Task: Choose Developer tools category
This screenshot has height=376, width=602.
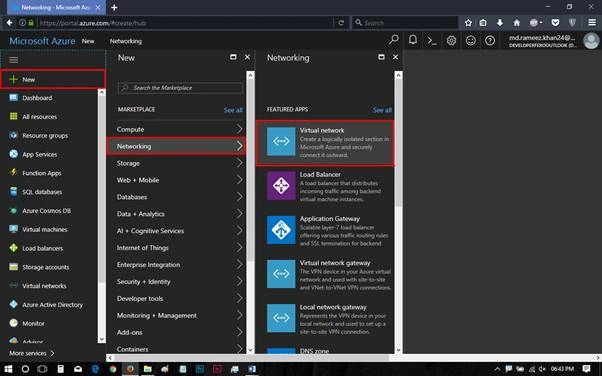Action: [176, 298]
